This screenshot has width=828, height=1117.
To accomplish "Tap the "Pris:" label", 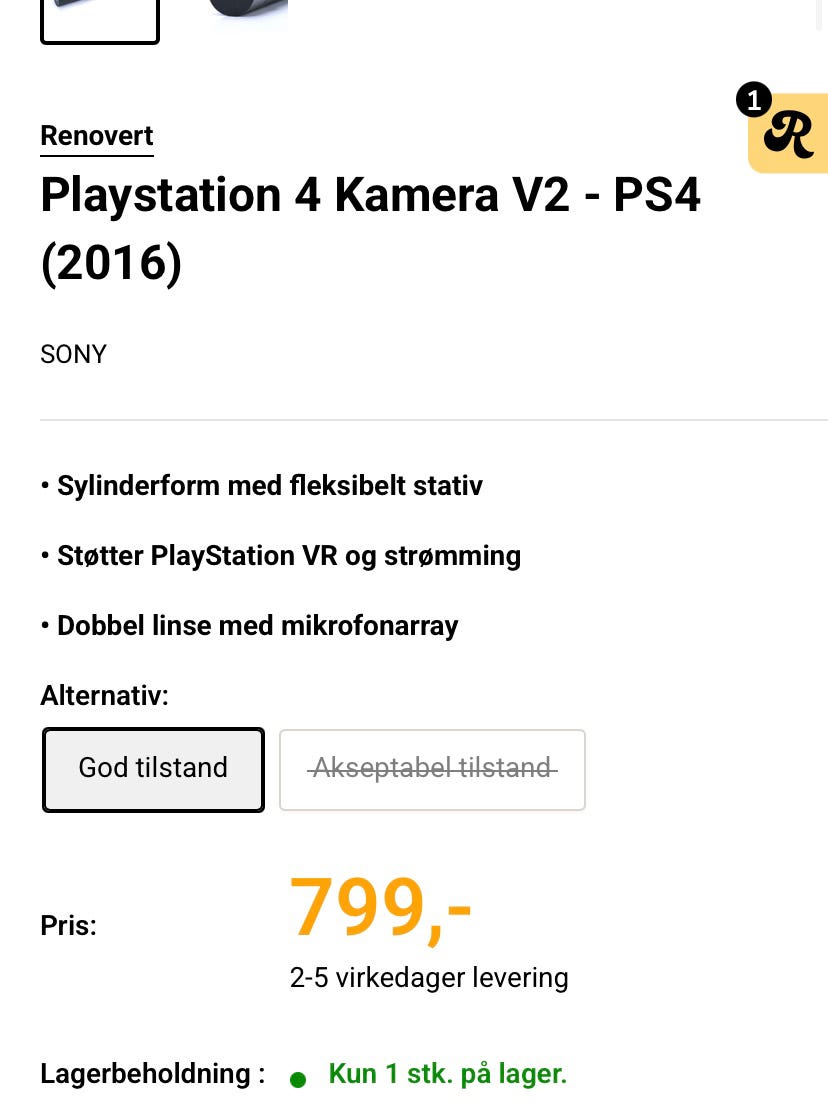I will point(68,926).
